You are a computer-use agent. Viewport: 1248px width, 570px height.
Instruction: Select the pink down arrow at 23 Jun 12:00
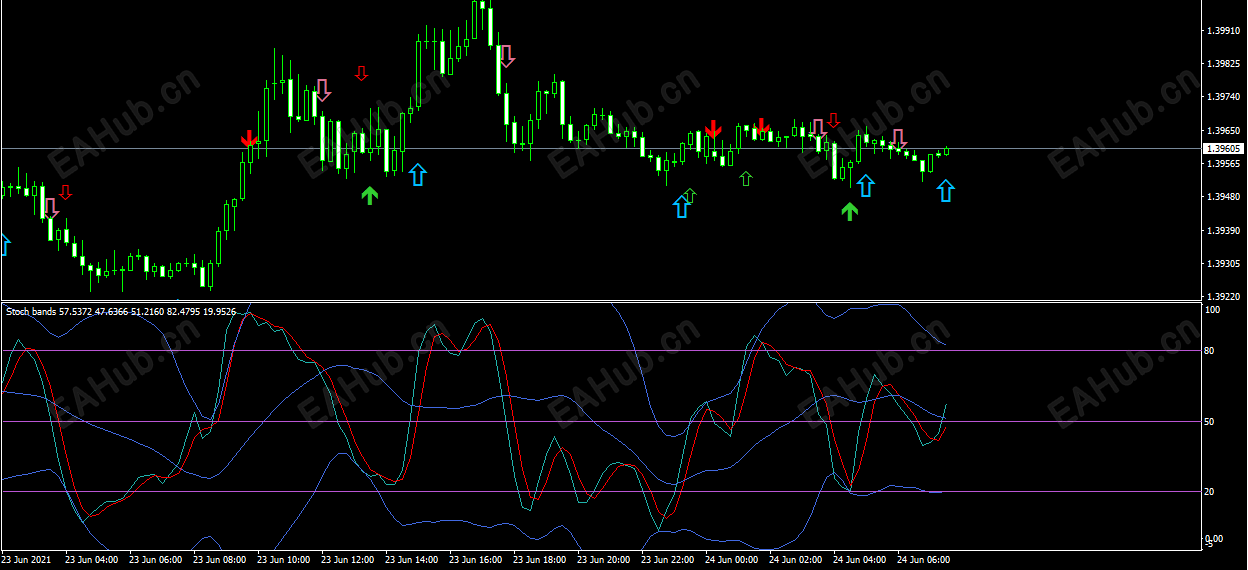[x=322, y=90]
